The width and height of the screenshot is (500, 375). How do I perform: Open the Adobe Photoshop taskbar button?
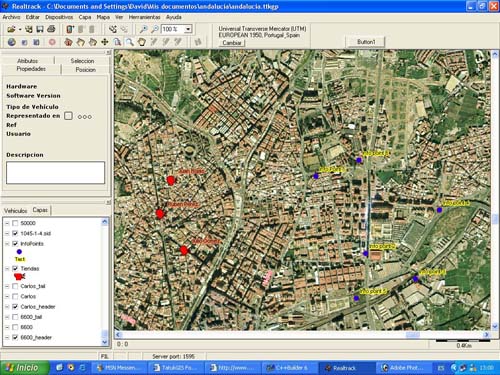pyautogui.click(x=403, y=368)
